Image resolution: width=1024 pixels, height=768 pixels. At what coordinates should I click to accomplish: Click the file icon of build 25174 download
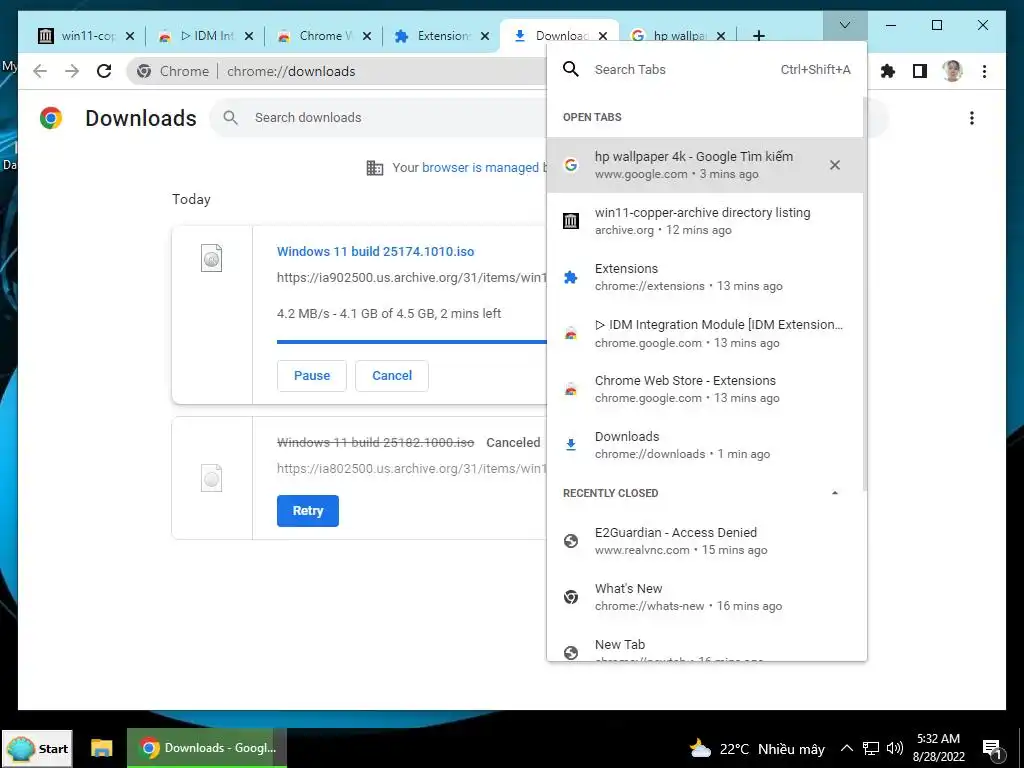(211, 257)
